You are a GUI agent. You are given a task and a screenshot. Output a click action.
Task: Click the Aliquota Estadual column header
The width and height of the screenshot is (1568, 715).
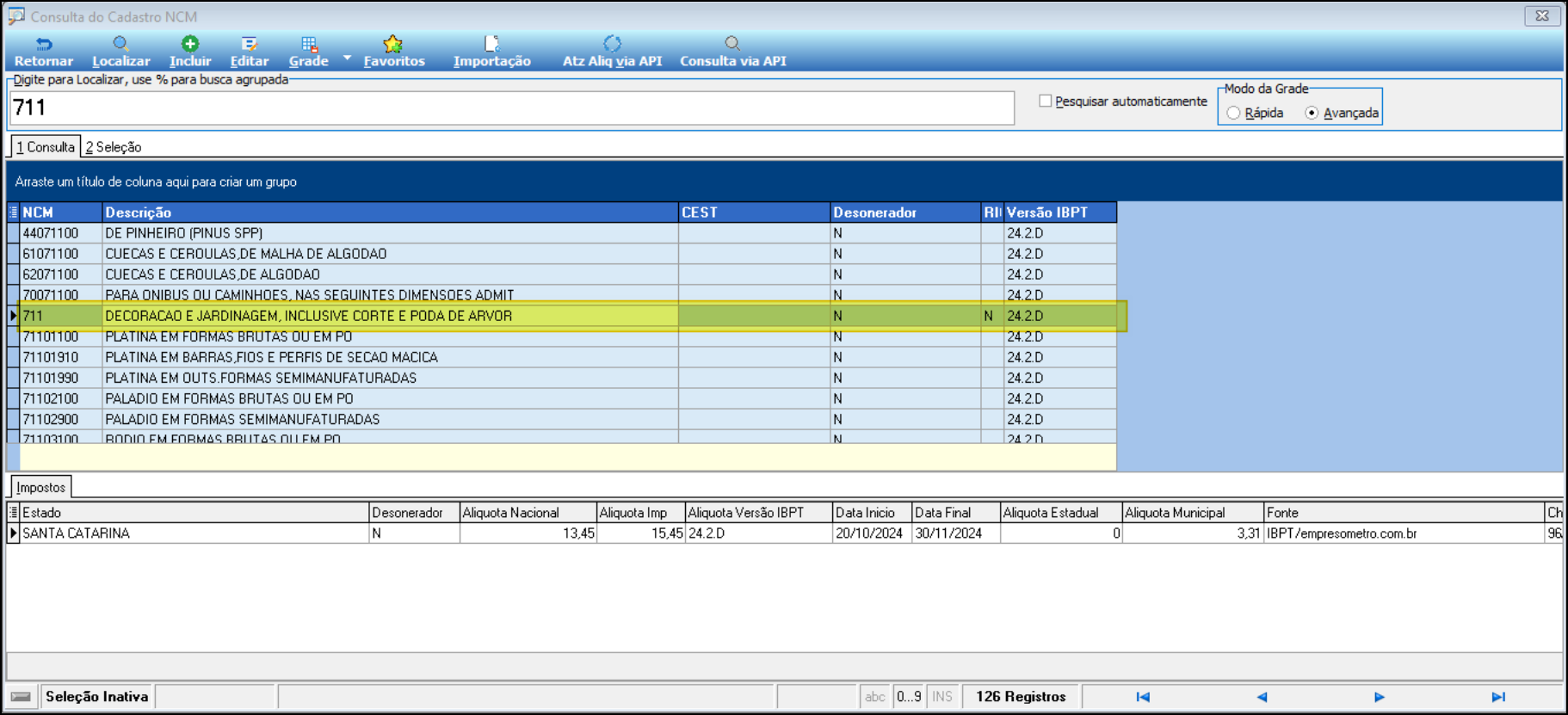click(1061, 513)
